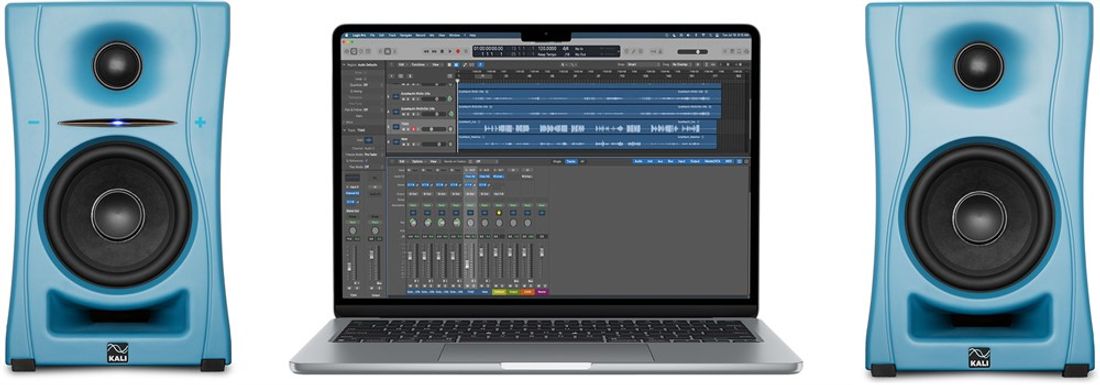The image size is (1100, 385).
Task: Click the Fast Forward transport button
Action: (x=434, y=51)
